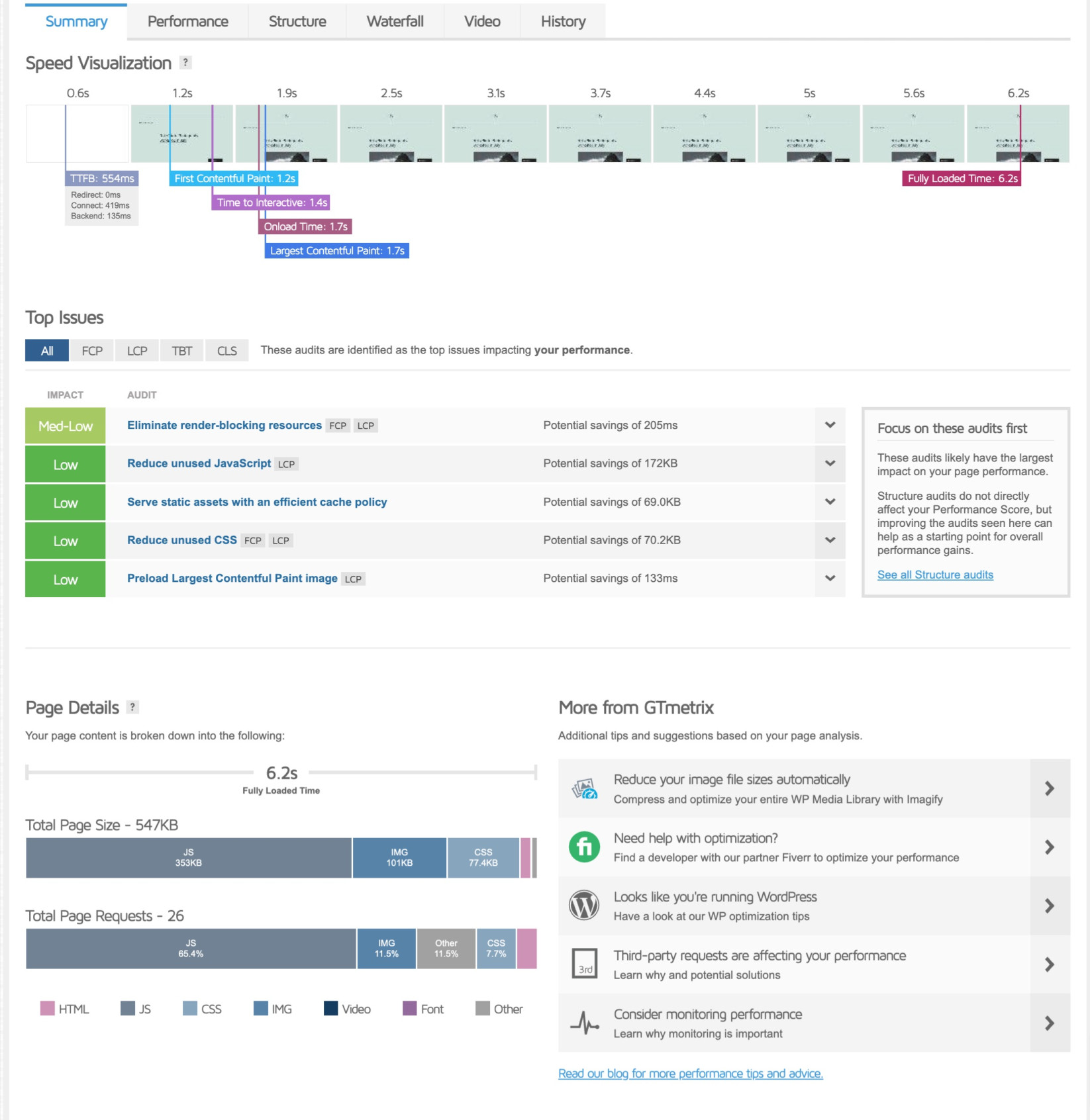Open arrow for Reduce image file sizes
Viewport: 1090px width, 1120px height.
point(1050,788)
